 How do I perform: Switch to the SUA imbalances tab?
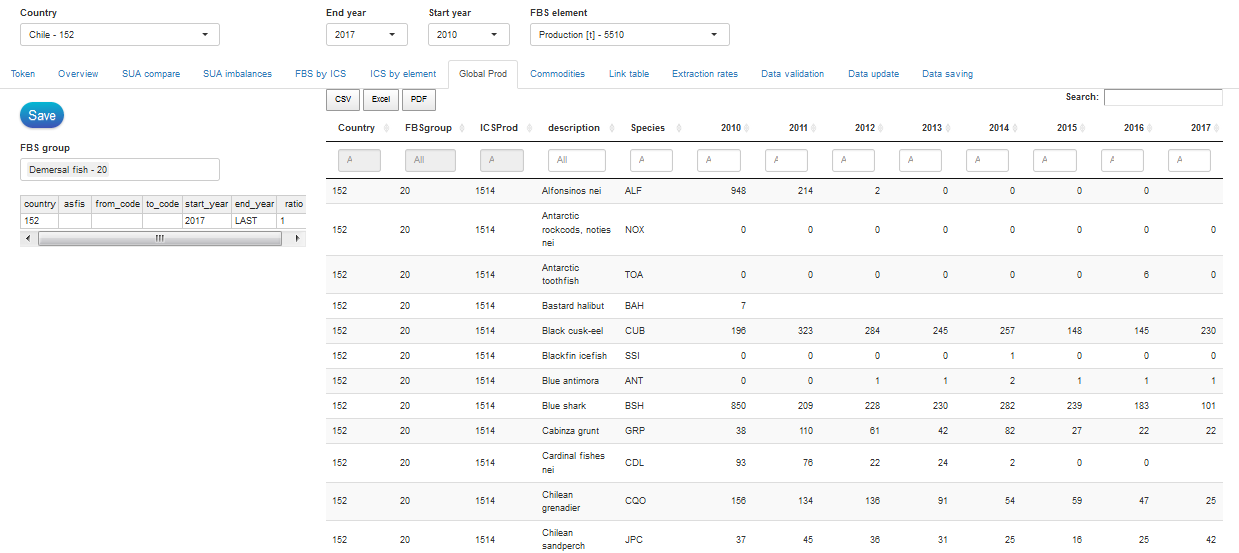237,74
